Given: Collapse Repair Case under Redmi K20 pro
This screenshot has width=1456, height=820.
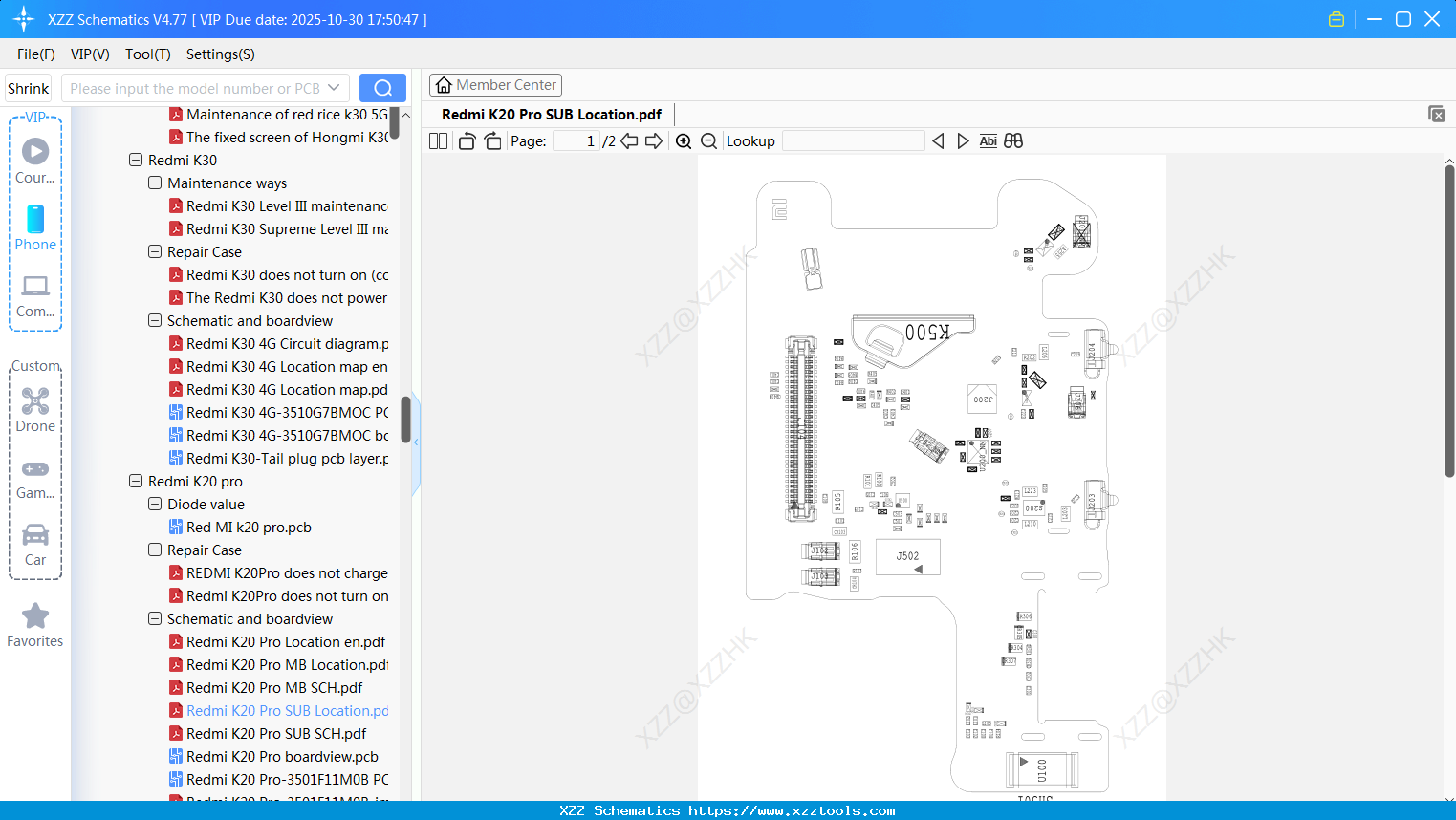Looking at the screenshot, I should (x=155, y=550).
